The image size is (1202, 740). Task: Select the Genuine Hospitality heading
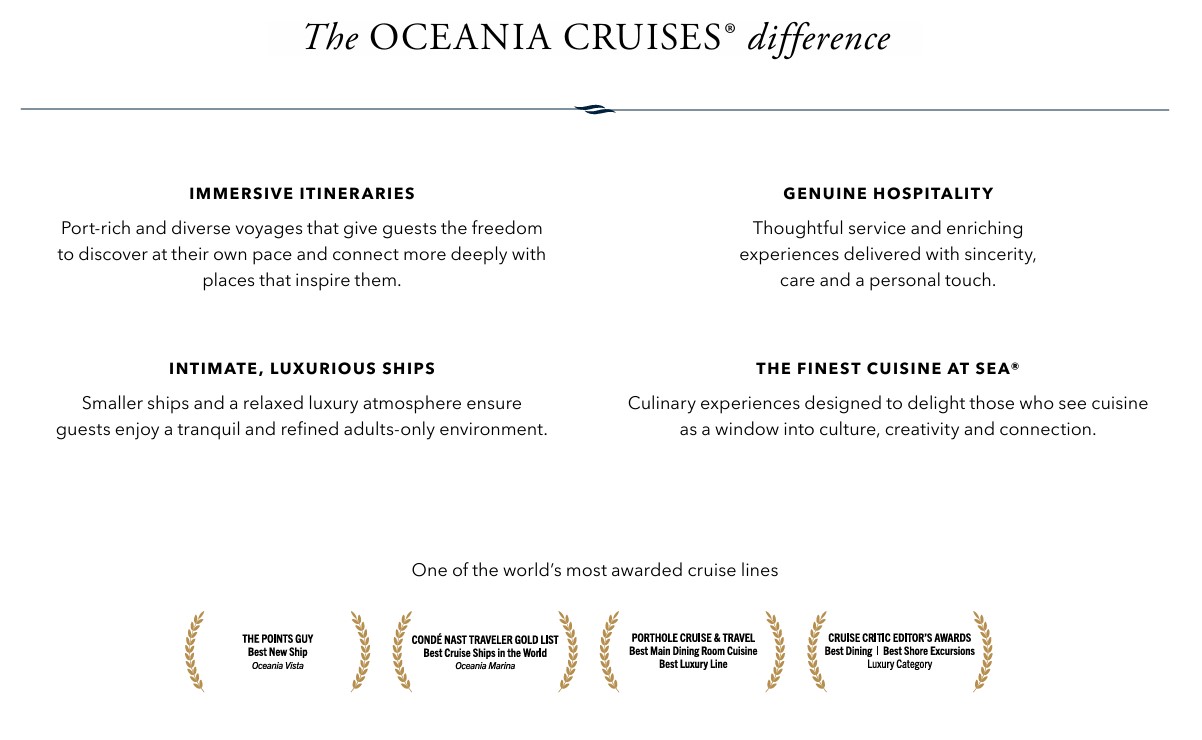point(888,193)
